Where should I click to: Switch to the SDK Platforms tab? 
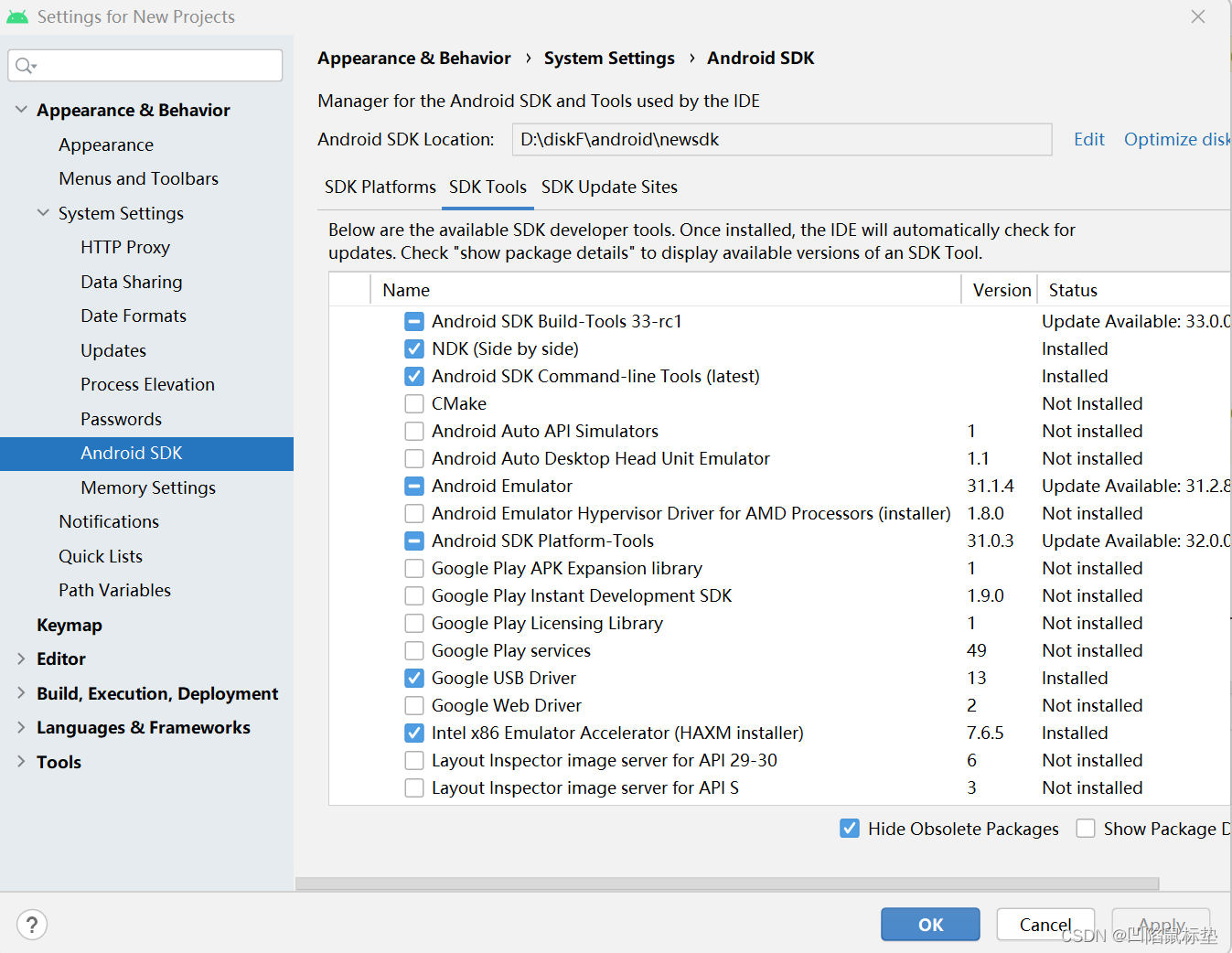tap(380, 187)
